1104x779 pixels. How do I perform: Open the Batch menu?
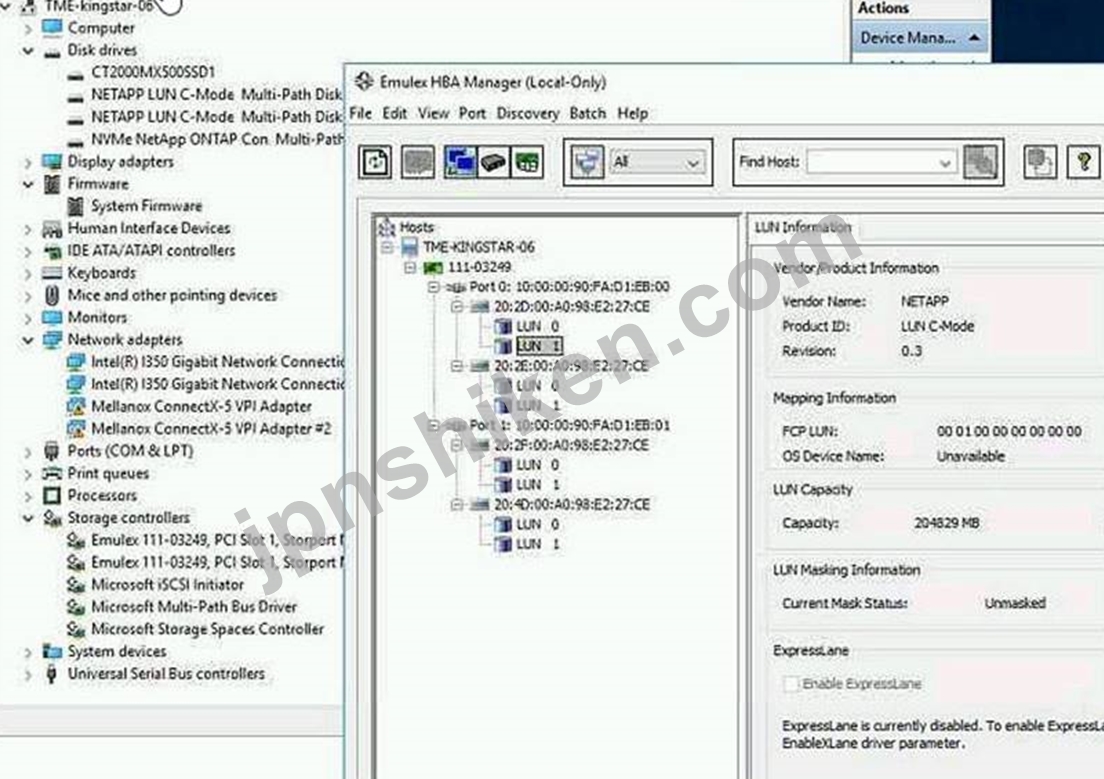coord(588,113)
